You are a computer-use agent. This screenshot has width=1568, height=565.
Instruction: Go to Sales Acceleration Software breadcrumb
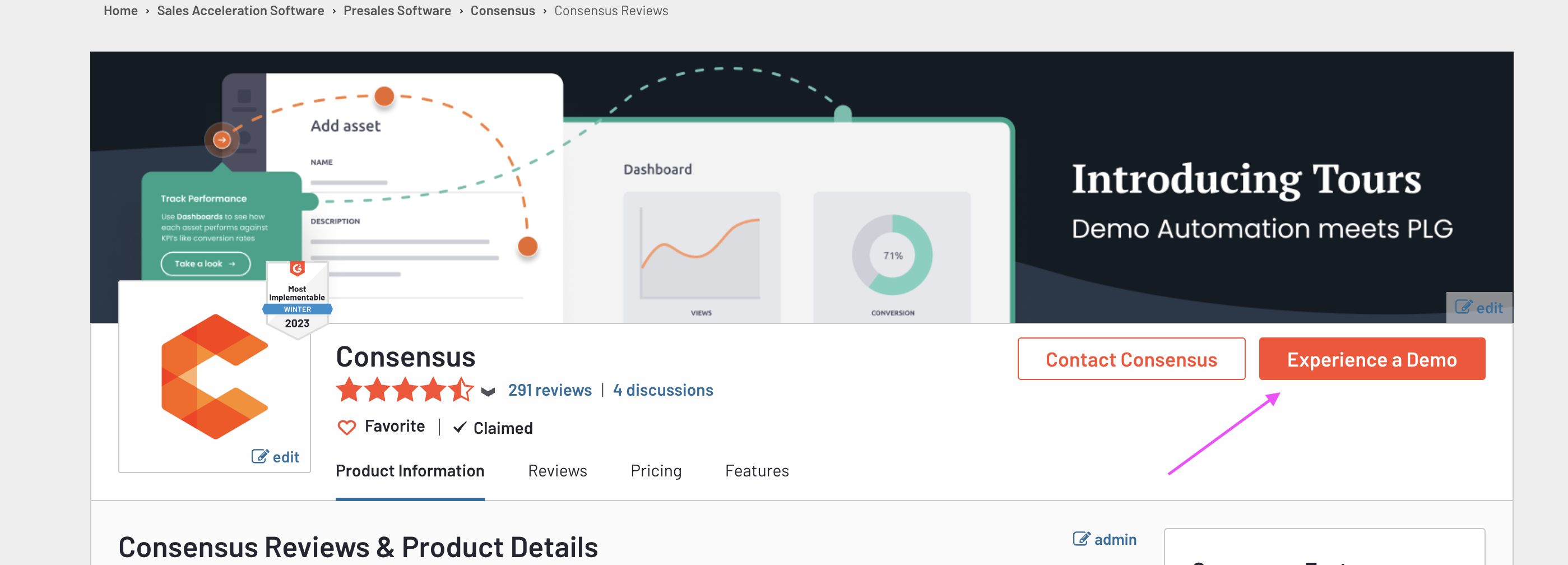coord(240,10)
